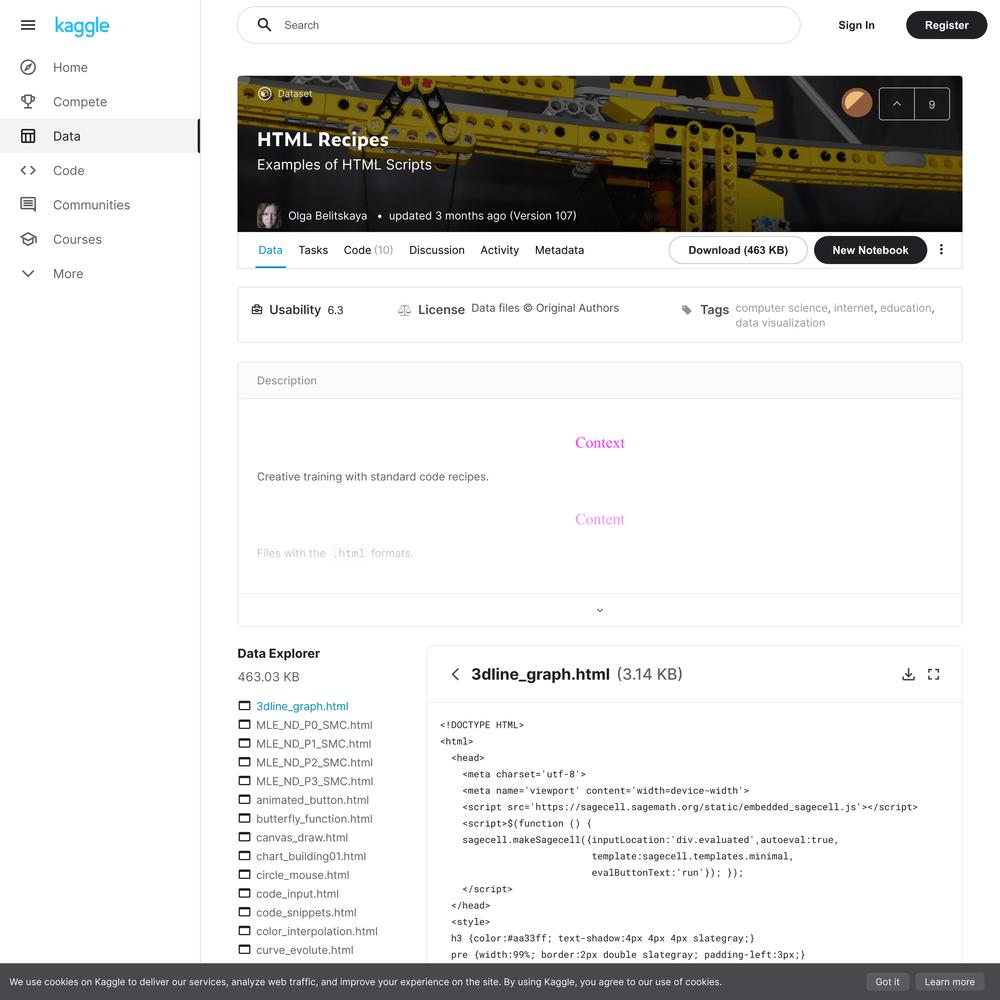The height and width of the screenshot is (1000, 1000).
Task: Click the file icon beside canvas_draw.html
Action: coord(244,837)
